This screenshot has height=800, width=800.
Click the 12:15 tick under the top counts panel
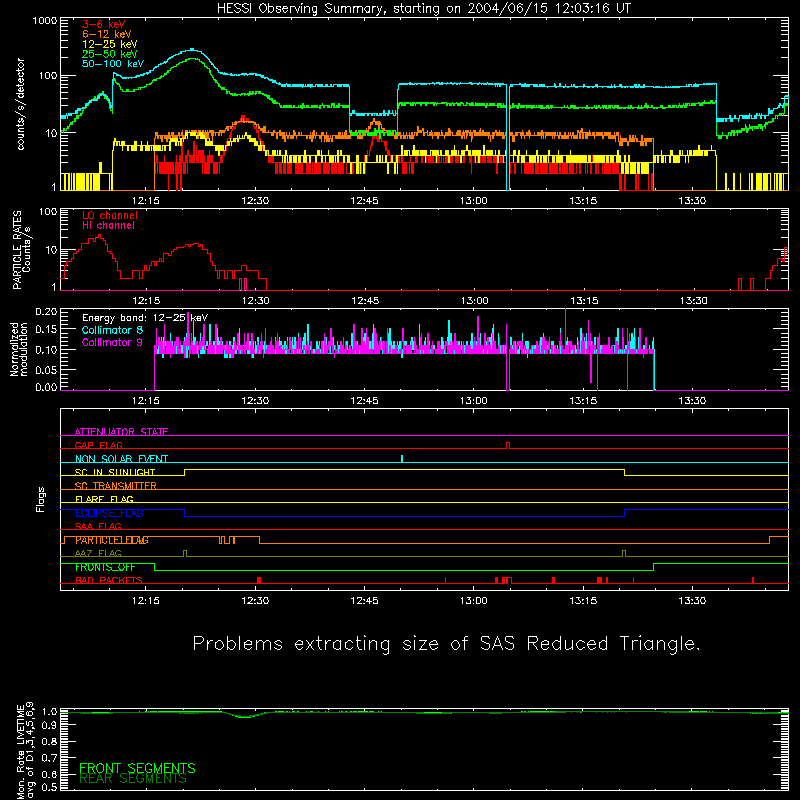tap(146, 201)
